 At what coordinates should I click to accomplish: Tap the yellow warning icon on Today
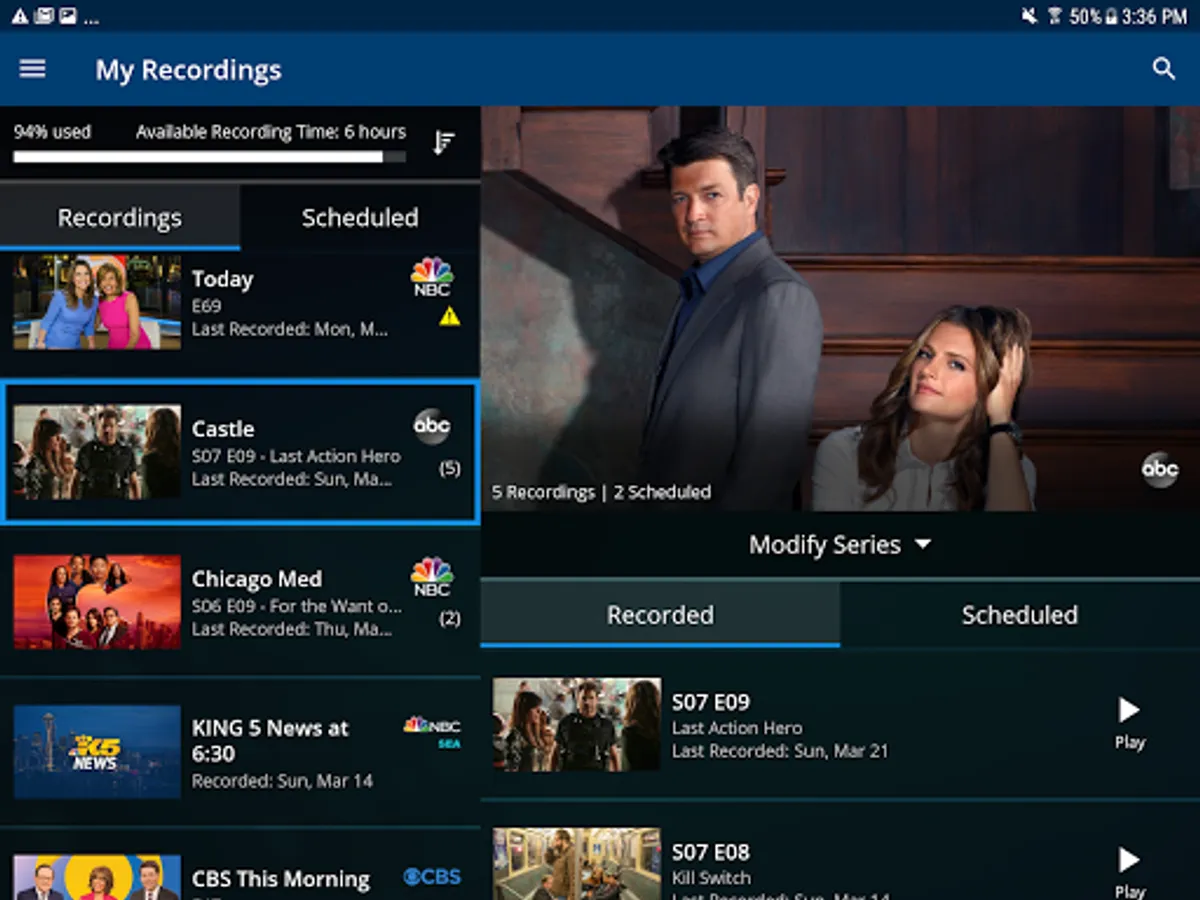coord(449,316)
